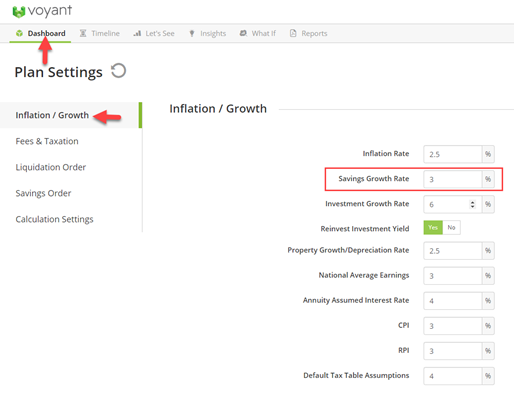Viewport: 514px width, 394px height.
Task: Open the Liquidation Order section
Action: pos(51,167)
